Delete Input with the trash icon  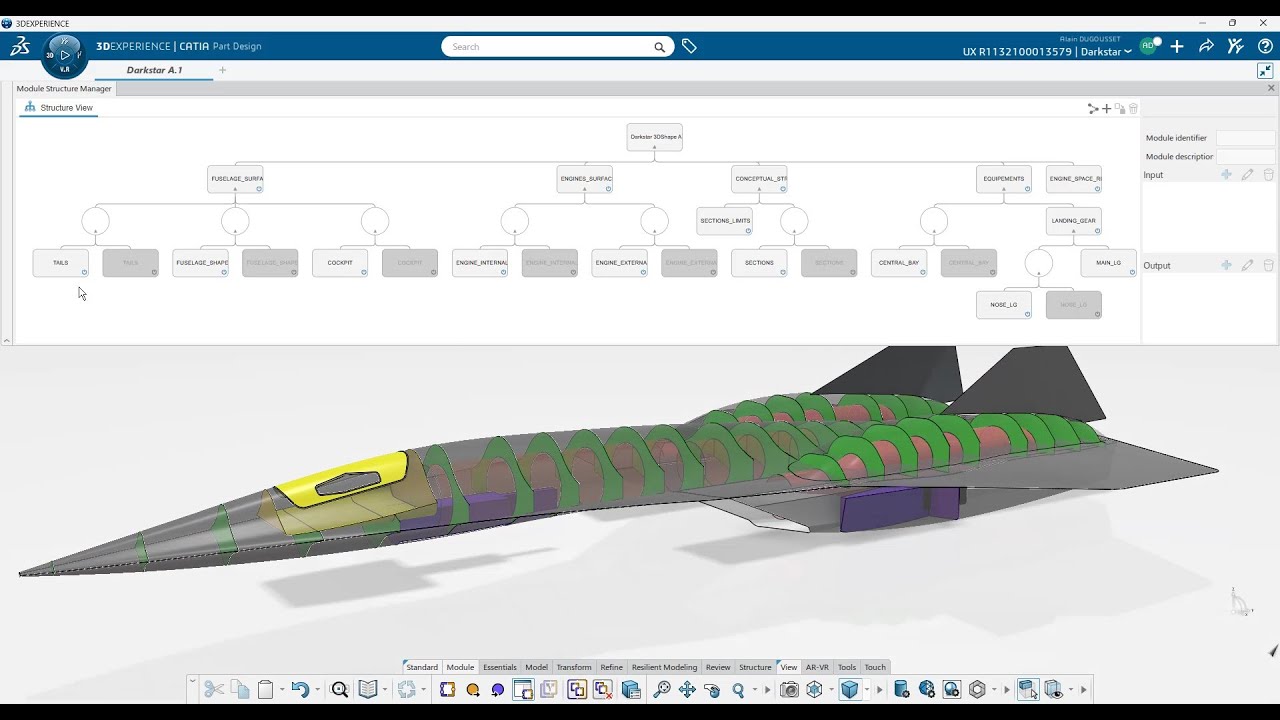coord(1268,175)
